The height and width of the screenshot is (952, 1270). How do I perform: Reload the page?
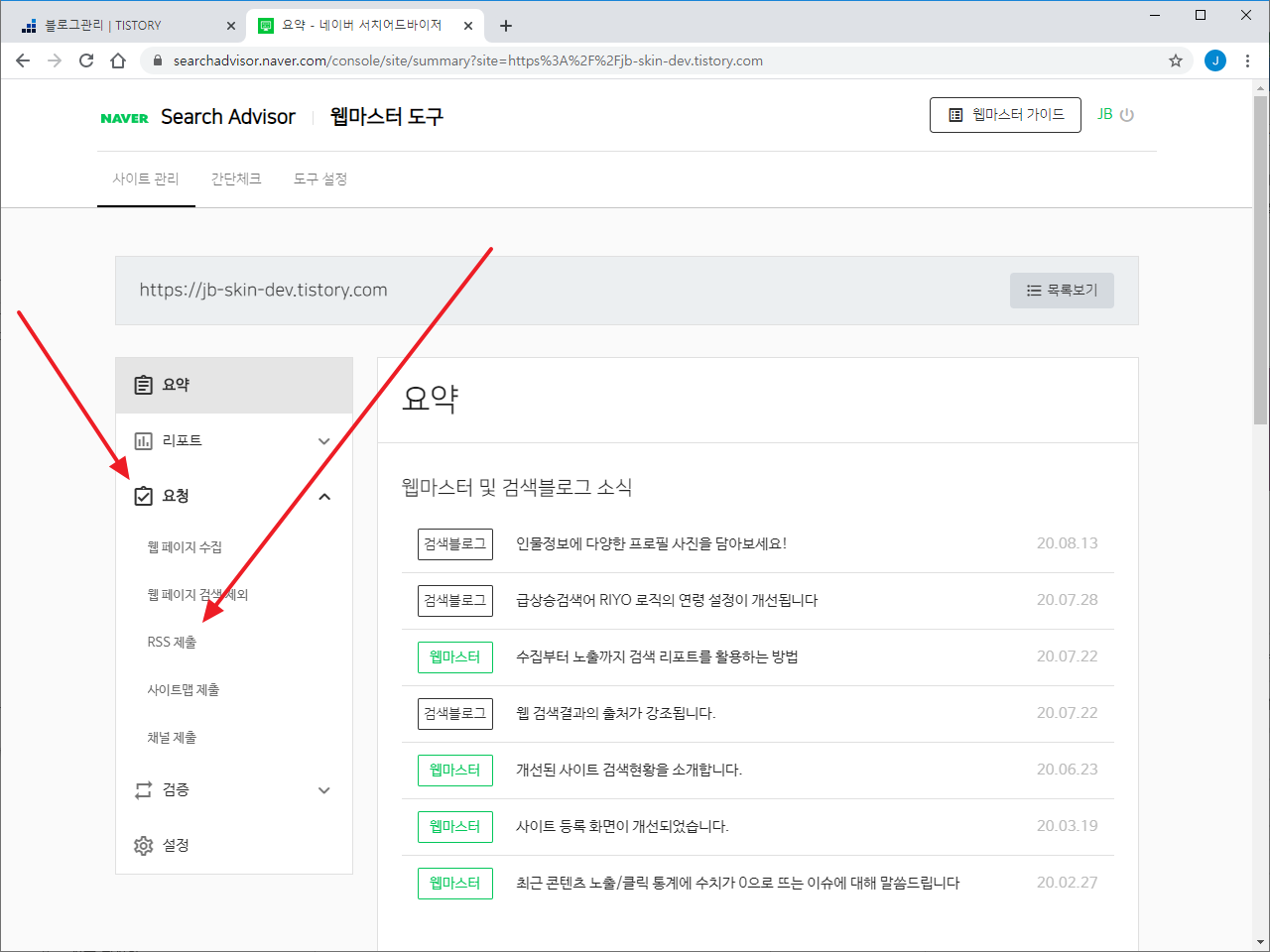point(86,60)
